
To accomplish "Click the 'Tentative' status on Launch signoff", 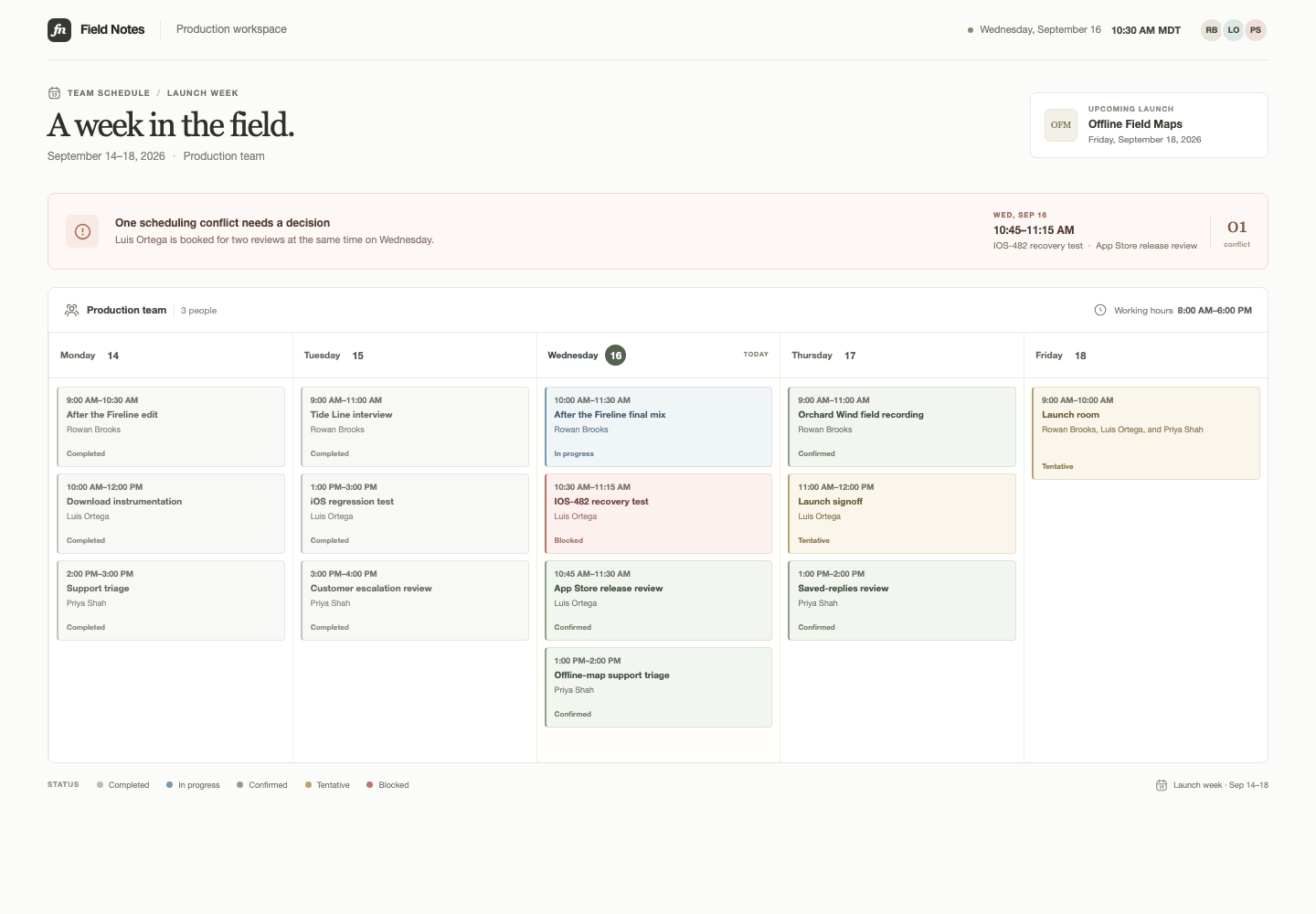I will (x=813, y=540).
